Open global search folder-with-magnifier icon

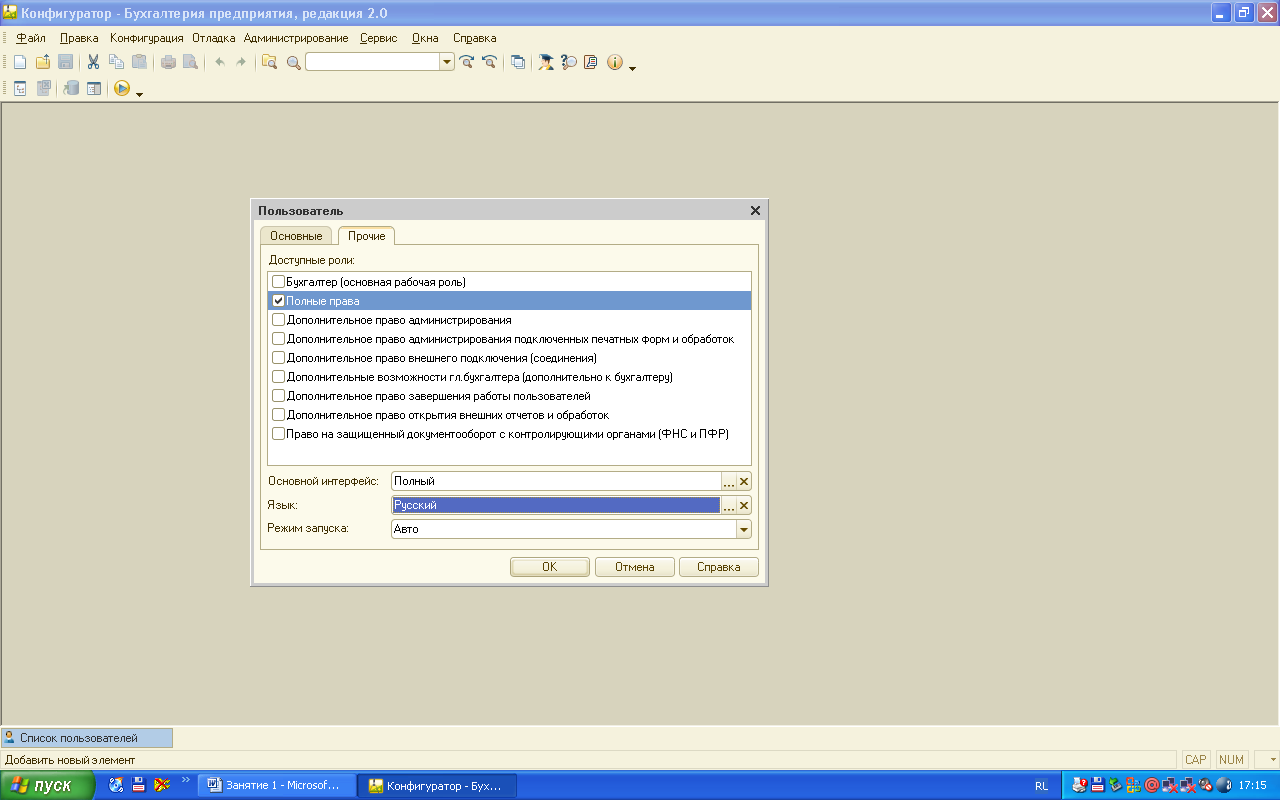(x=270, y=62)
